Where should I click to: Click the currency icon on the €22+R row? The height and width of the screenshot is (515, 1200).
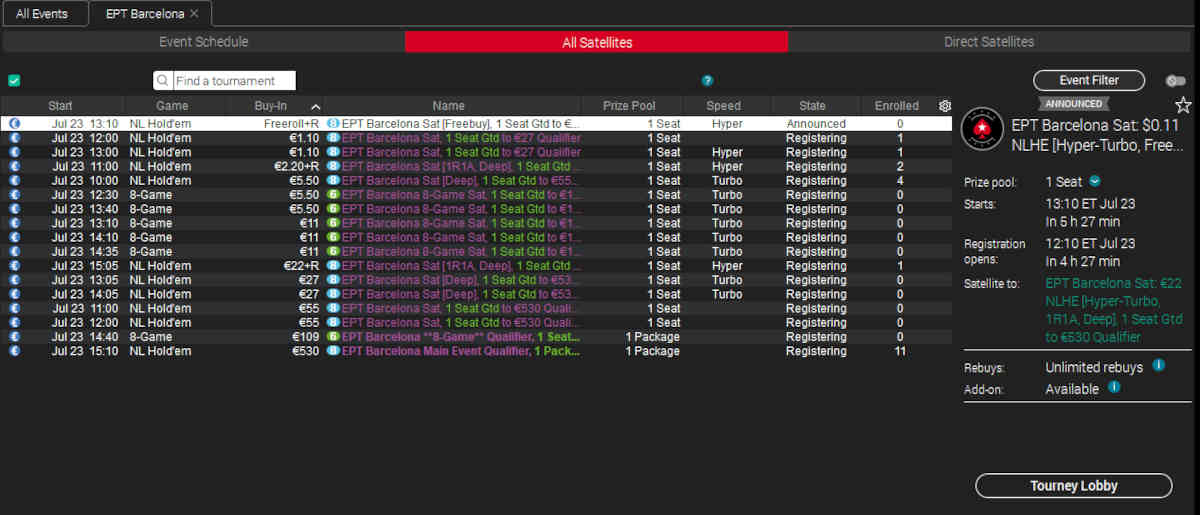point(15,266)
